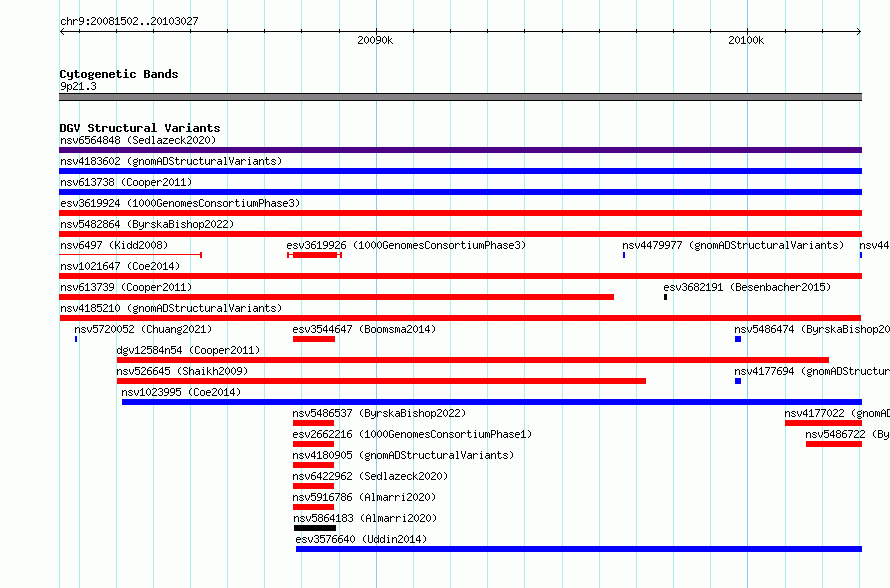The width and height of the screenshot is (890, 588).
Task: Select the red esv2662216 variant bar
Action: click(313, 444)
